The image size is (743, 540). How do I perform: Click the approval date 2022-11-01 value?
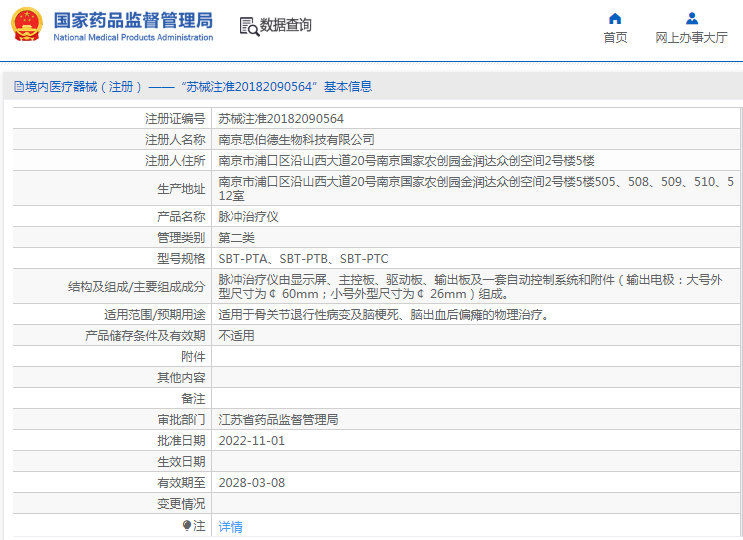point(252,440)
